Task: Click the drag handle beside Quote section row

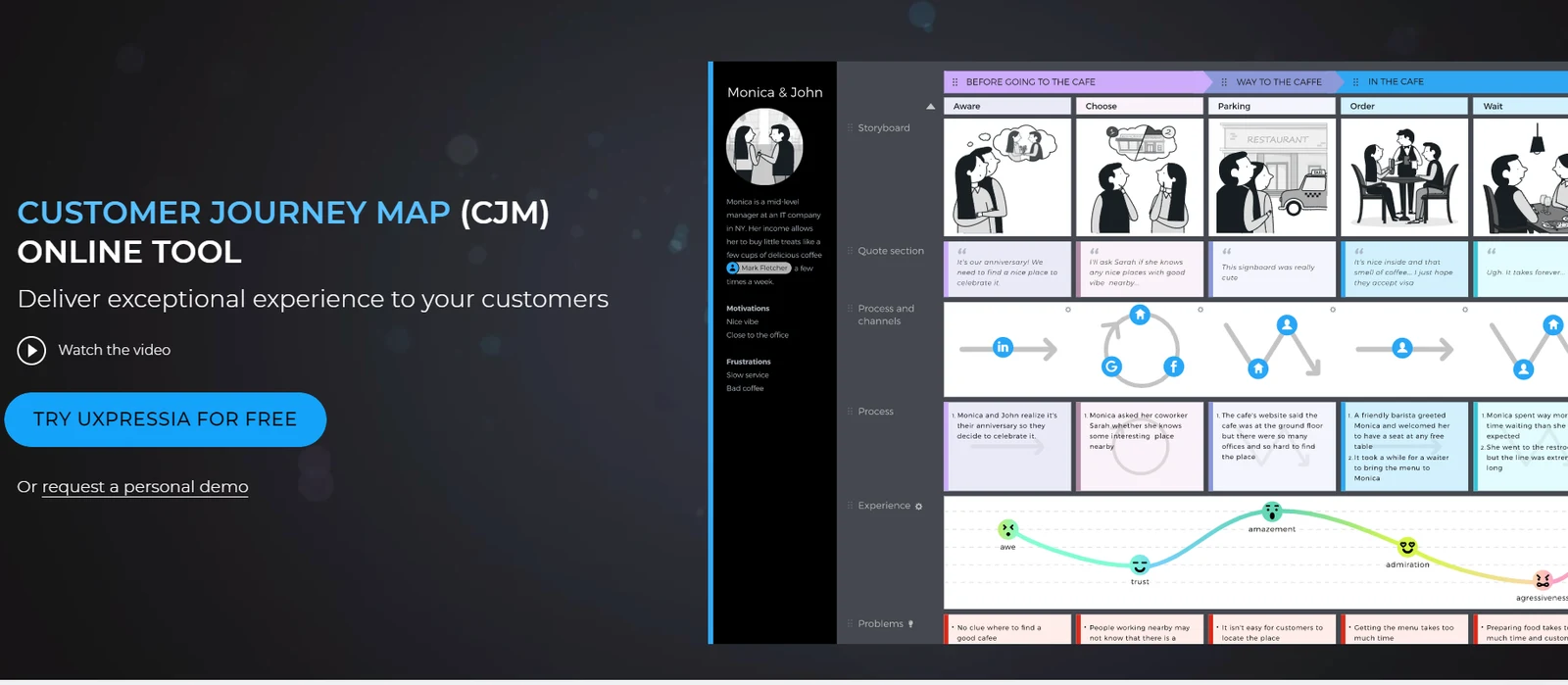Action: click(850, 251)
